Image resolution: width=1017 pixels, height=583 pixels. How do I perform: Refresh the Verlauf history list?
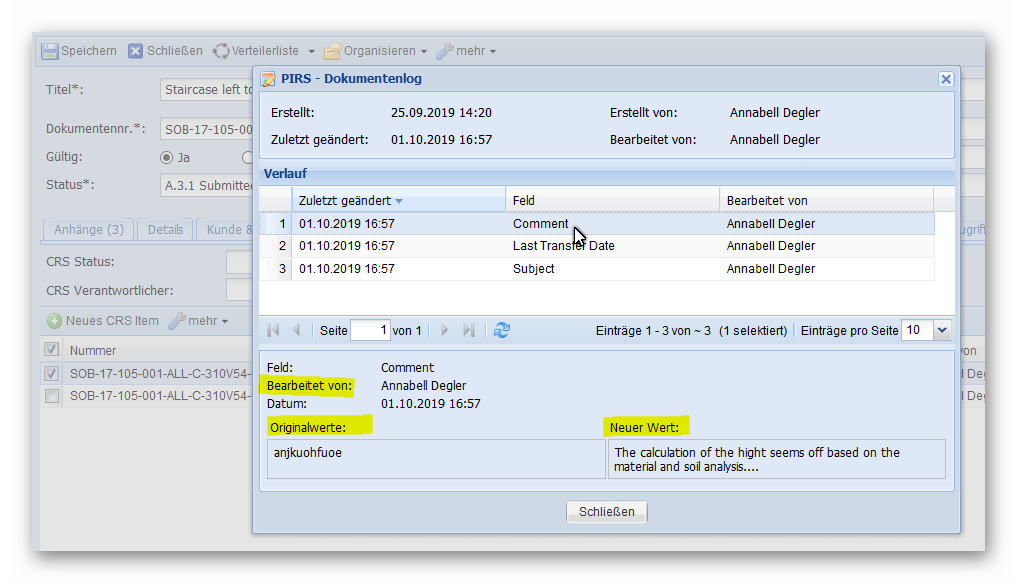pyautogui.click(x=502, y=330)
